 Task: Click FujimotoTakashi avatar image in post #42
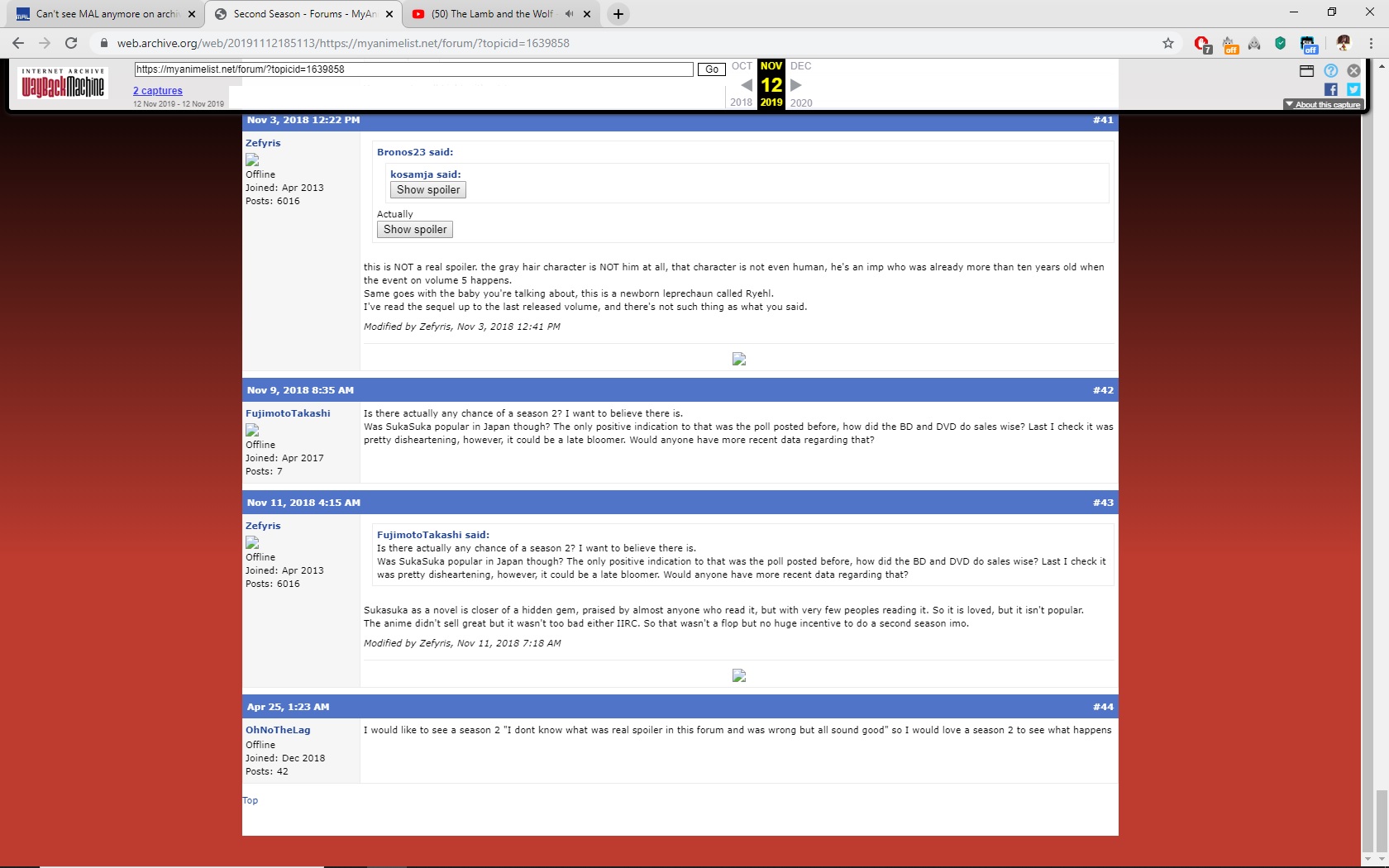pos(252,430)
